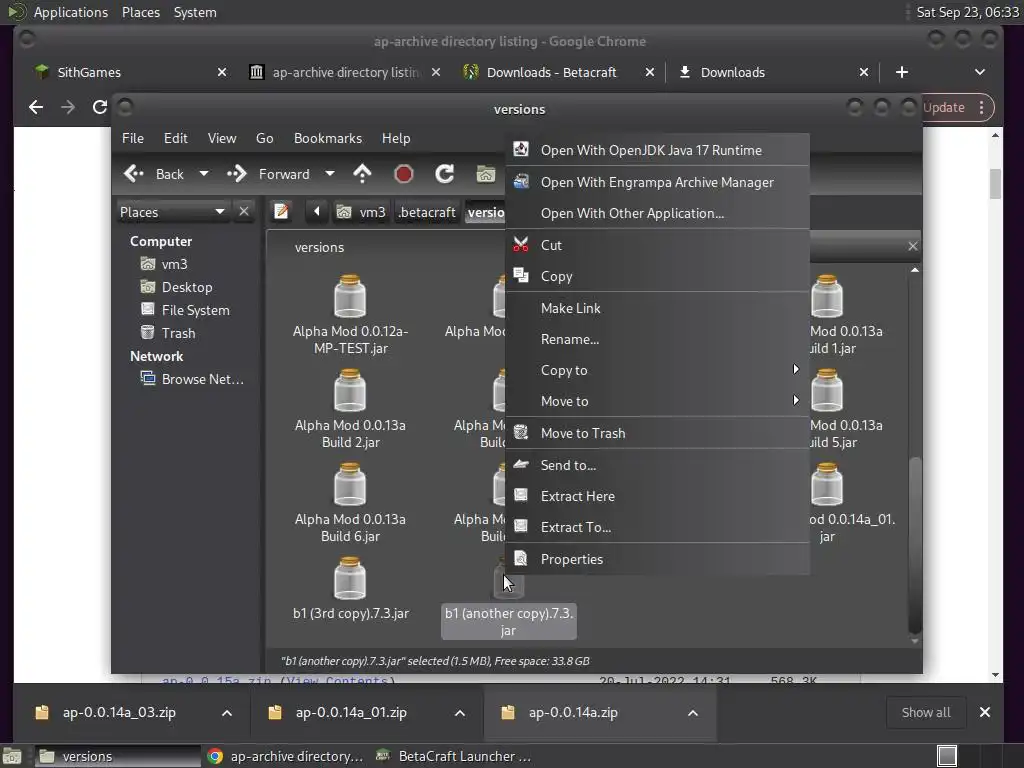This screenshot has height=768, width=1024.
Task: Choose Move to Trash
Action: [658, 433]
